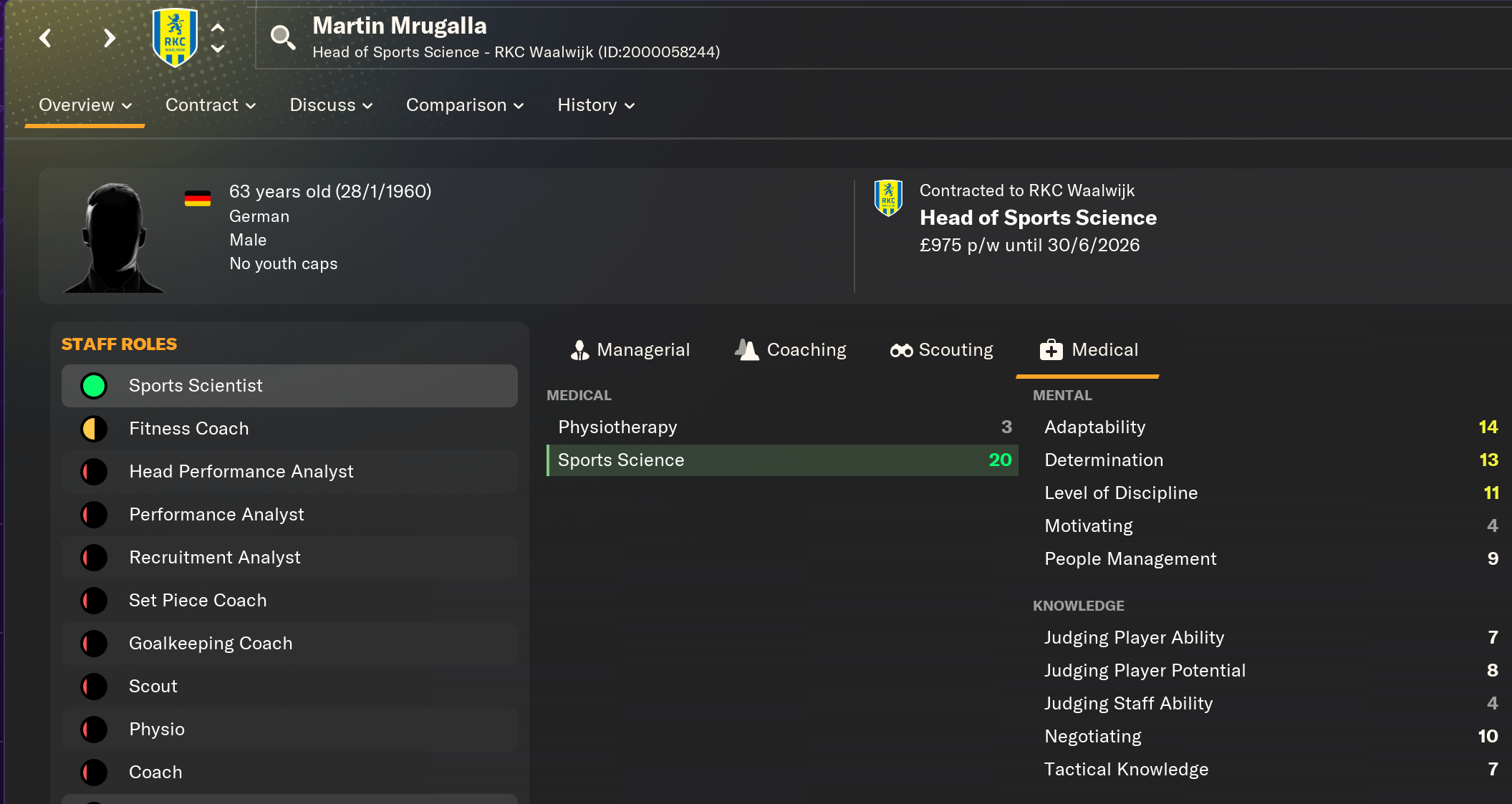Click the forward navigation arrow
Viewport: 1512px width, 804px height.
coord(109,38)
